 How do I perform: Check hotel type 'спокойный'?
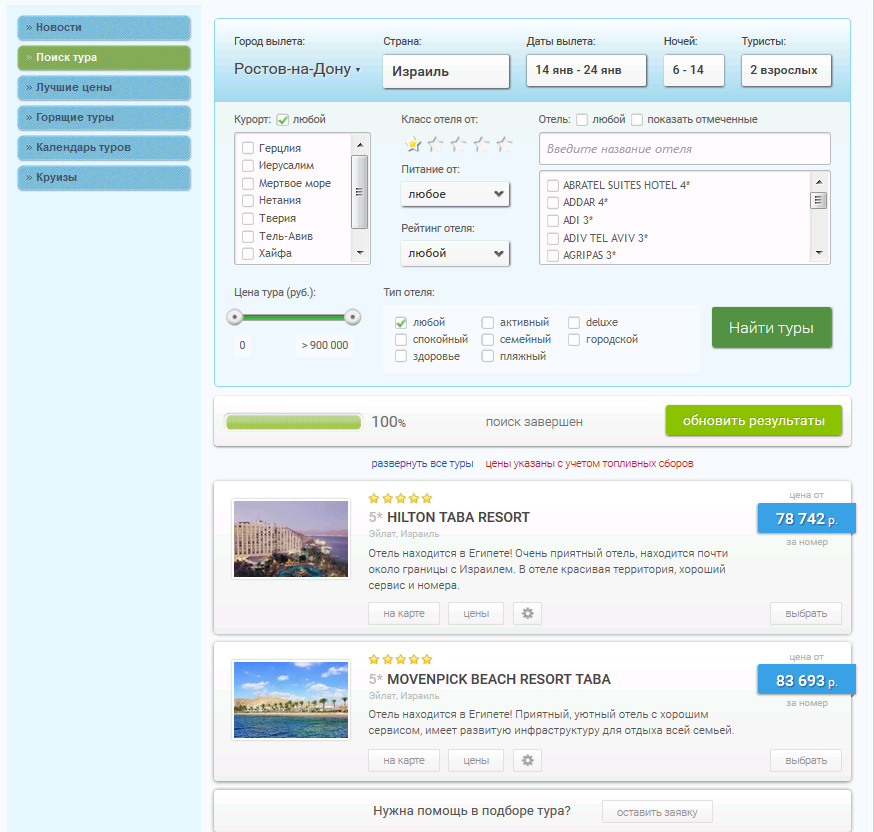[x=401, y=339]
